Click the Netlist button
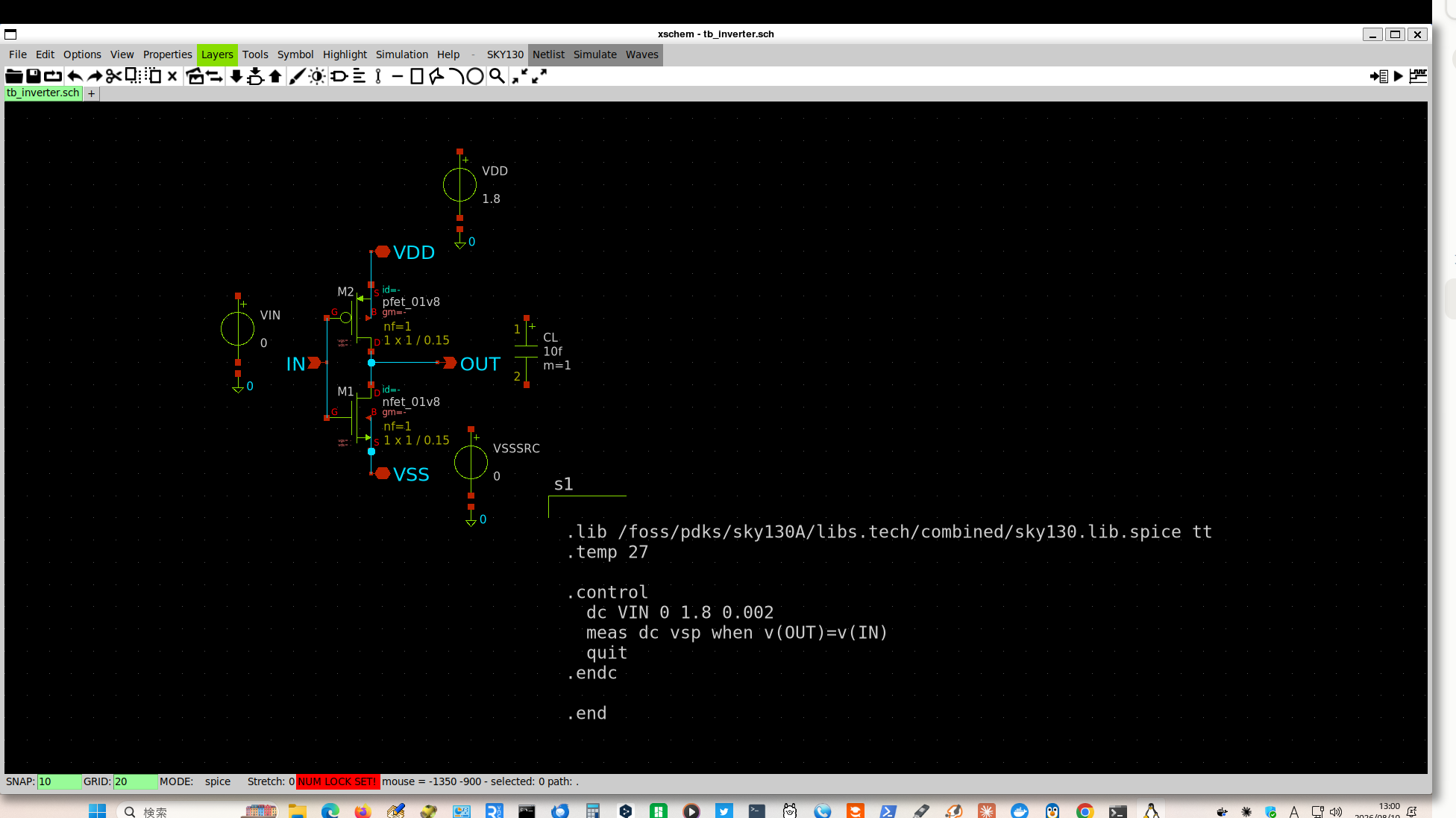Viewport: 1456px width, 818px height. pos(548,54)
